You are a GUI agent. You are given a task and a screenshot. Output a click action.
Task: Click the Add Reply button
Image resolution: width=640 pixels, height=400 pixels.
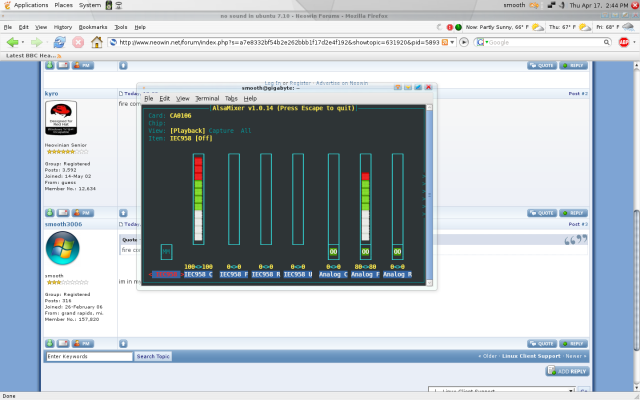[x=567, y=371]
